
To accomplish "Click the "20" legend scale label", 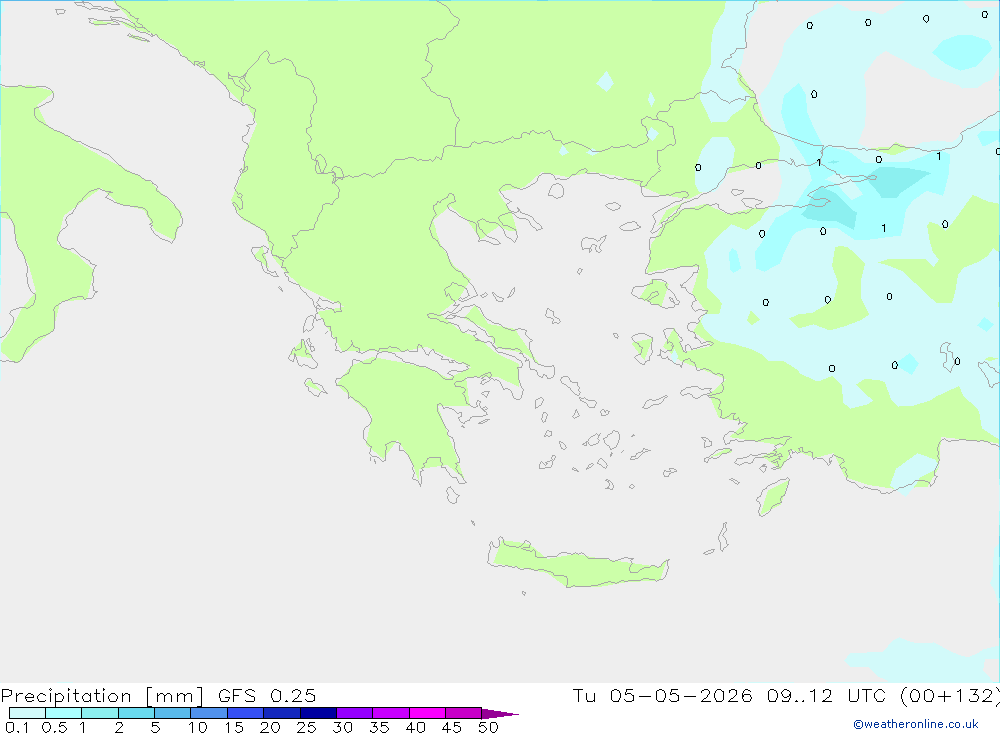I will pyautogui.click(x=270, y=727).
